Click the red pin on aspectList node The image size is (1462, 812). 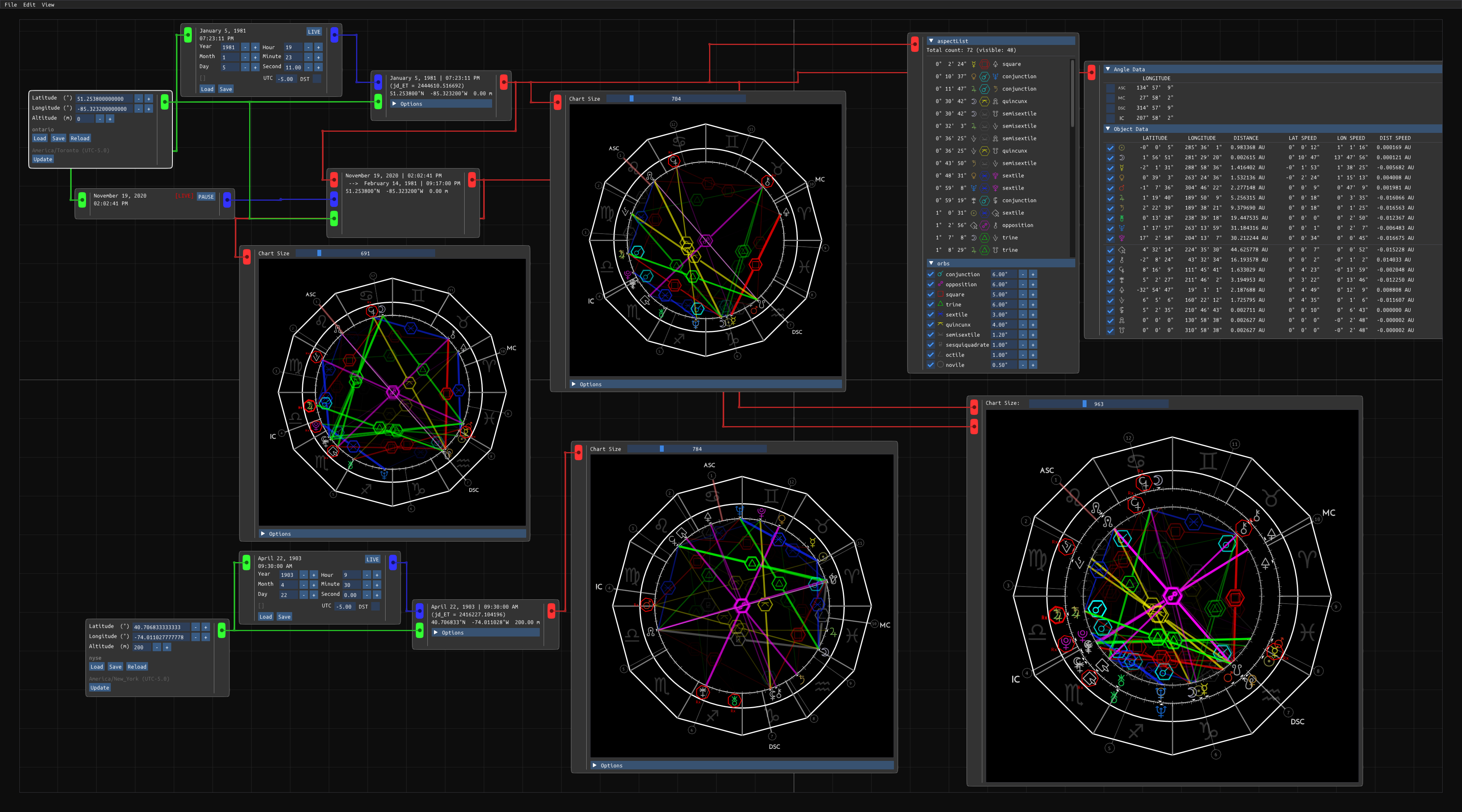click(914, 44)
